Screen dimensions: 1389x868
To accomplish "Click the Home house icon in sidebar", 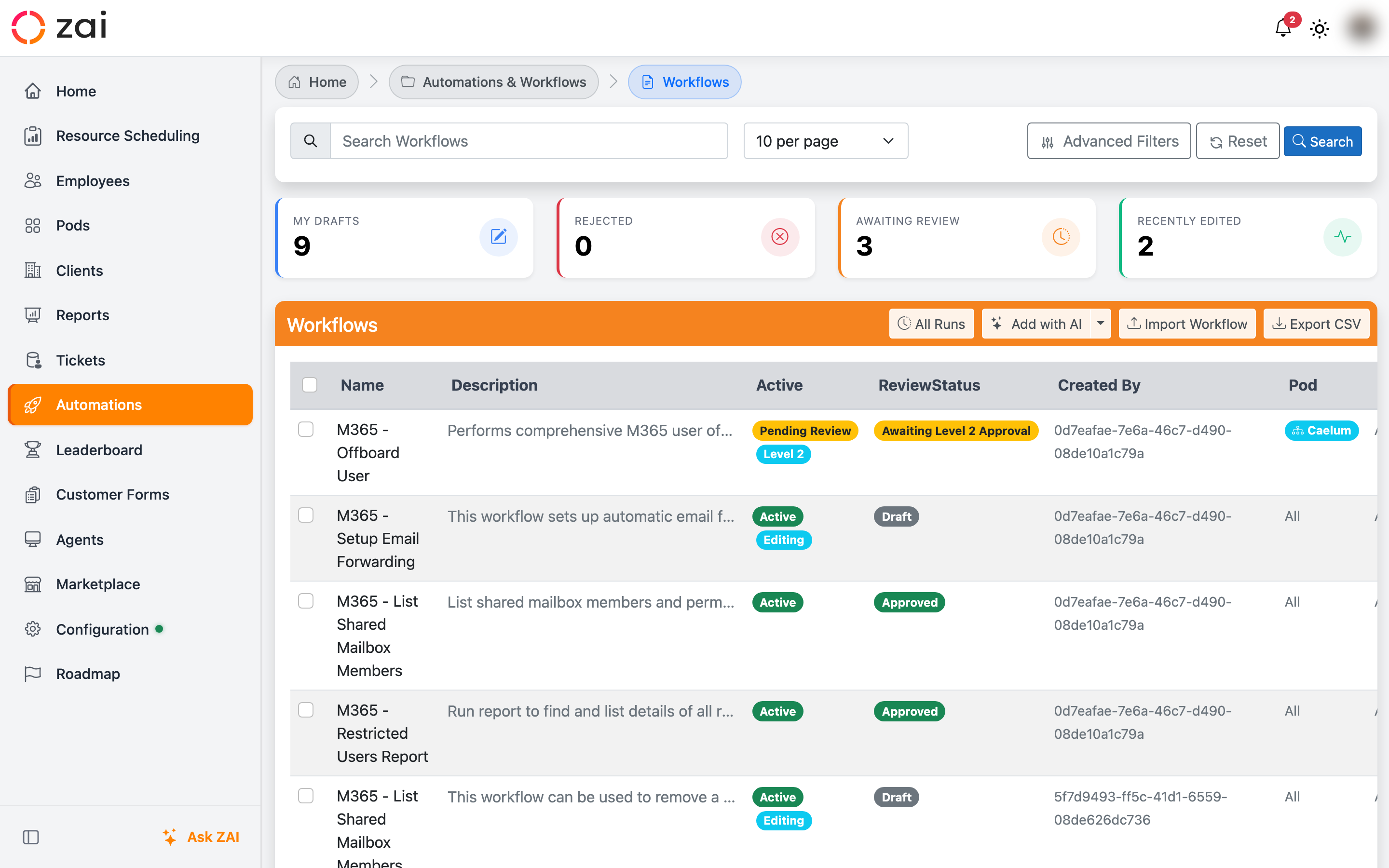I will 33,91.
